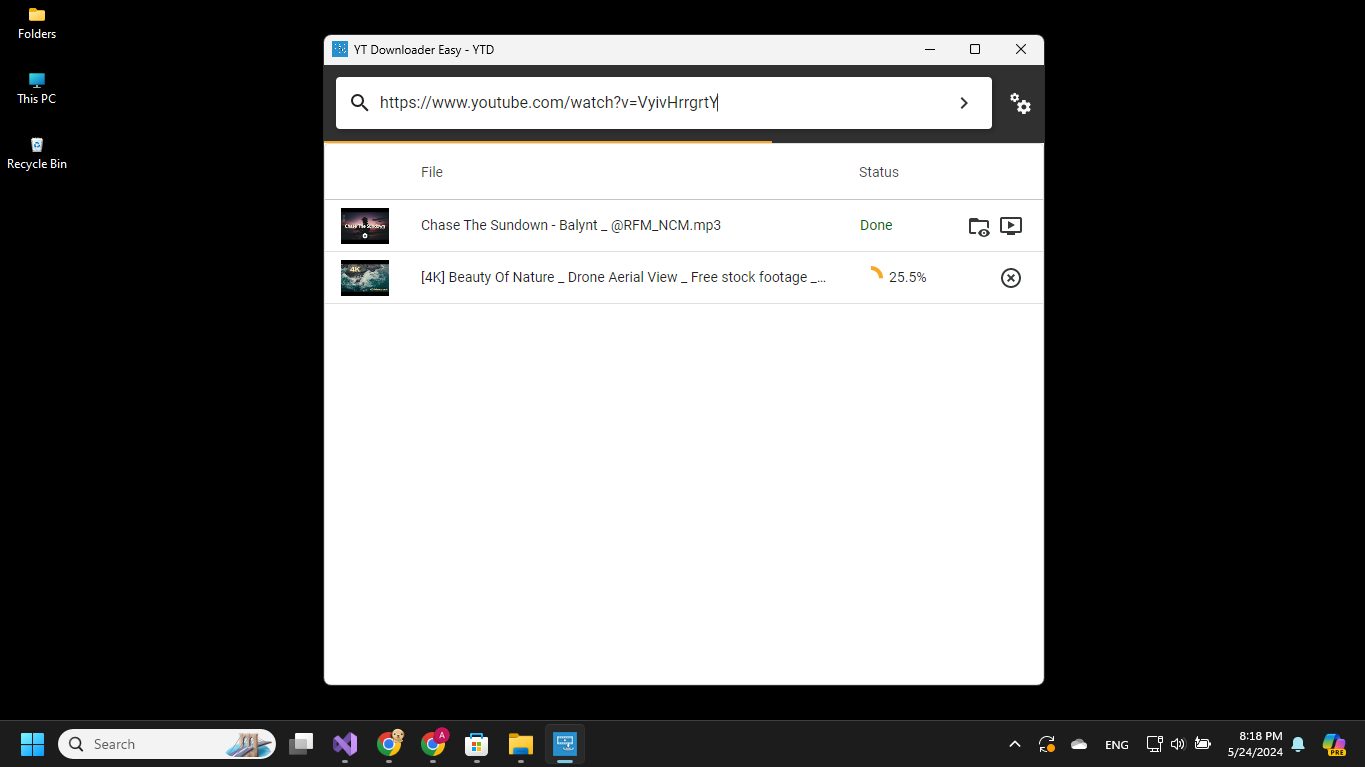The height and width of the screenshot is (767, 1365).
Task: Click ENG language indicator
Action: [x=1117, y=745]
